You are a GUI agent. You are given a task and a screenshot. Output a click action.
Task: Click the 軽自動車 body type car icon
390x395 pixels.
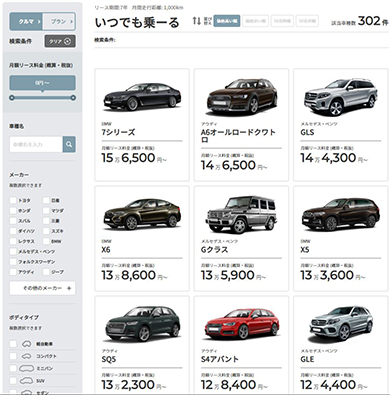[27, 344]
